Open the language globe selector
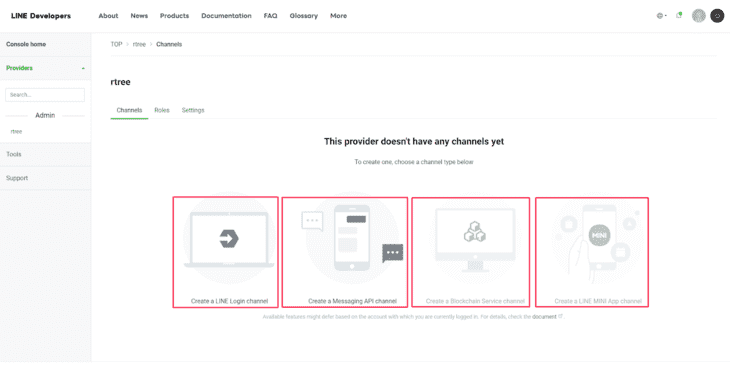730x370 pixels. tap(662, 16)
